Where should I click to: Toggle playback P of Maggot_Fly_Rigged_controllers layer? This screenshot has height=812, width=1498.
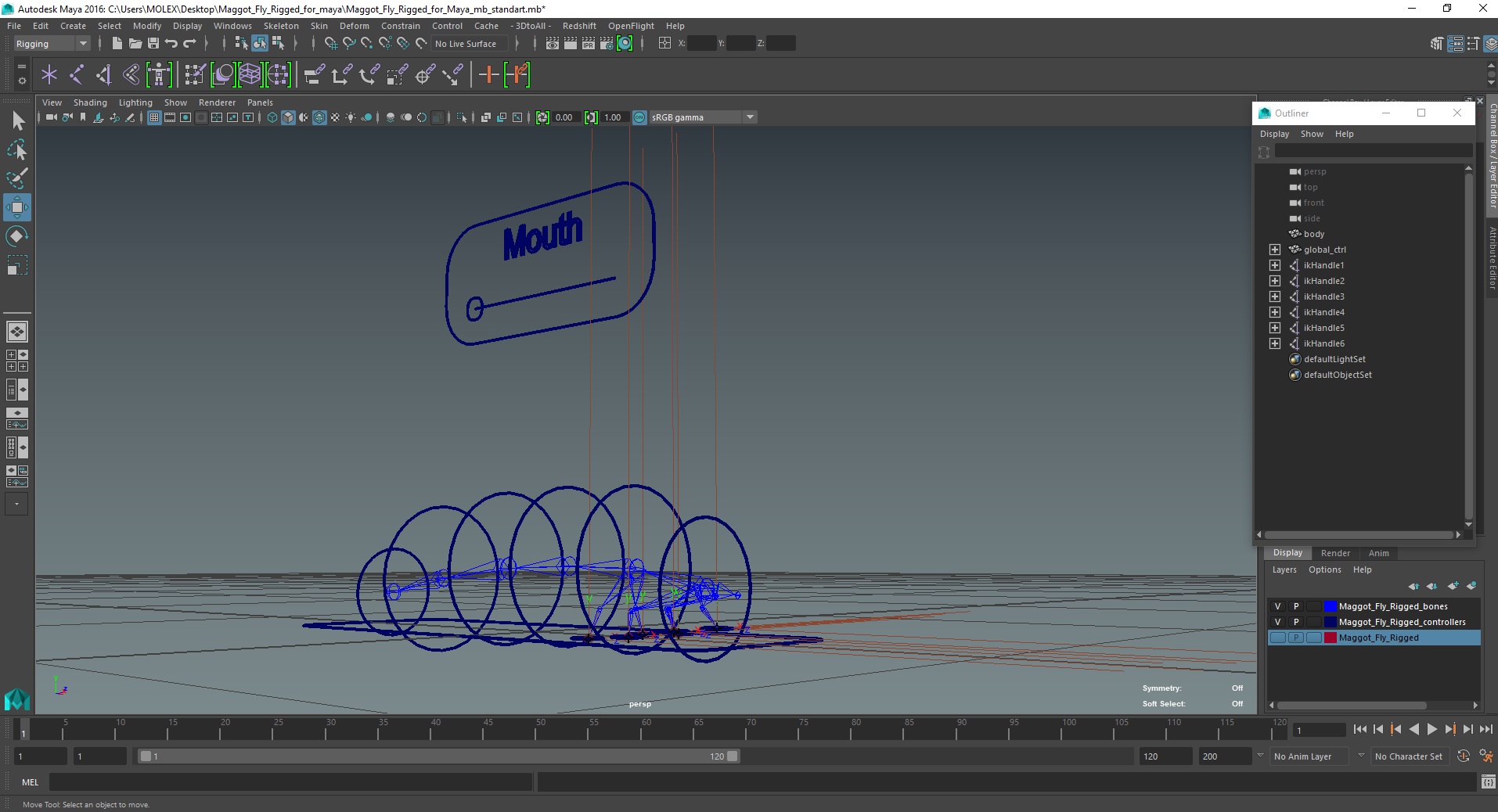pyautogui.click(x=1296, y=622)
